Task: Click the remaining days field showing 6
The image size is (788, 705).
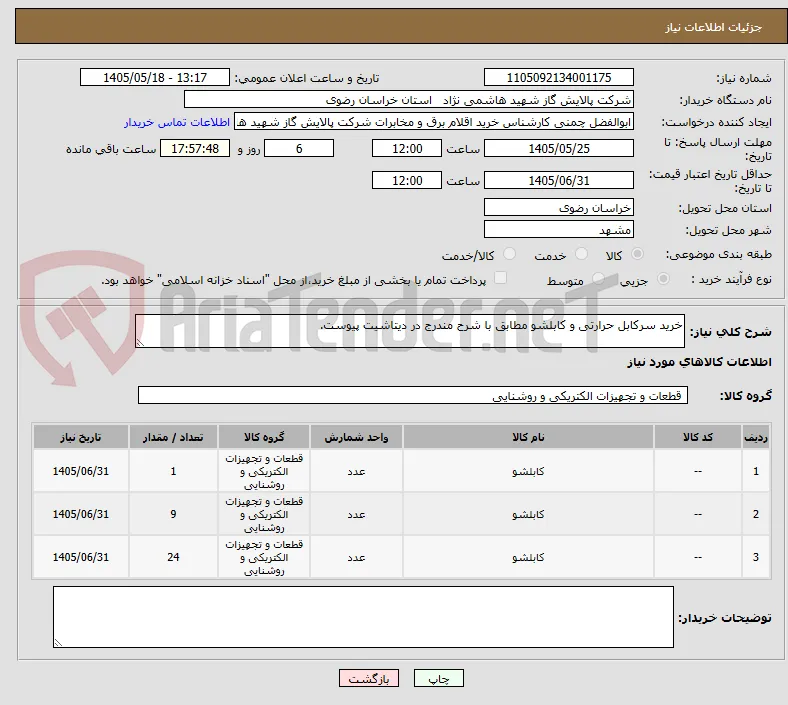Action: (x=299, y=148)
